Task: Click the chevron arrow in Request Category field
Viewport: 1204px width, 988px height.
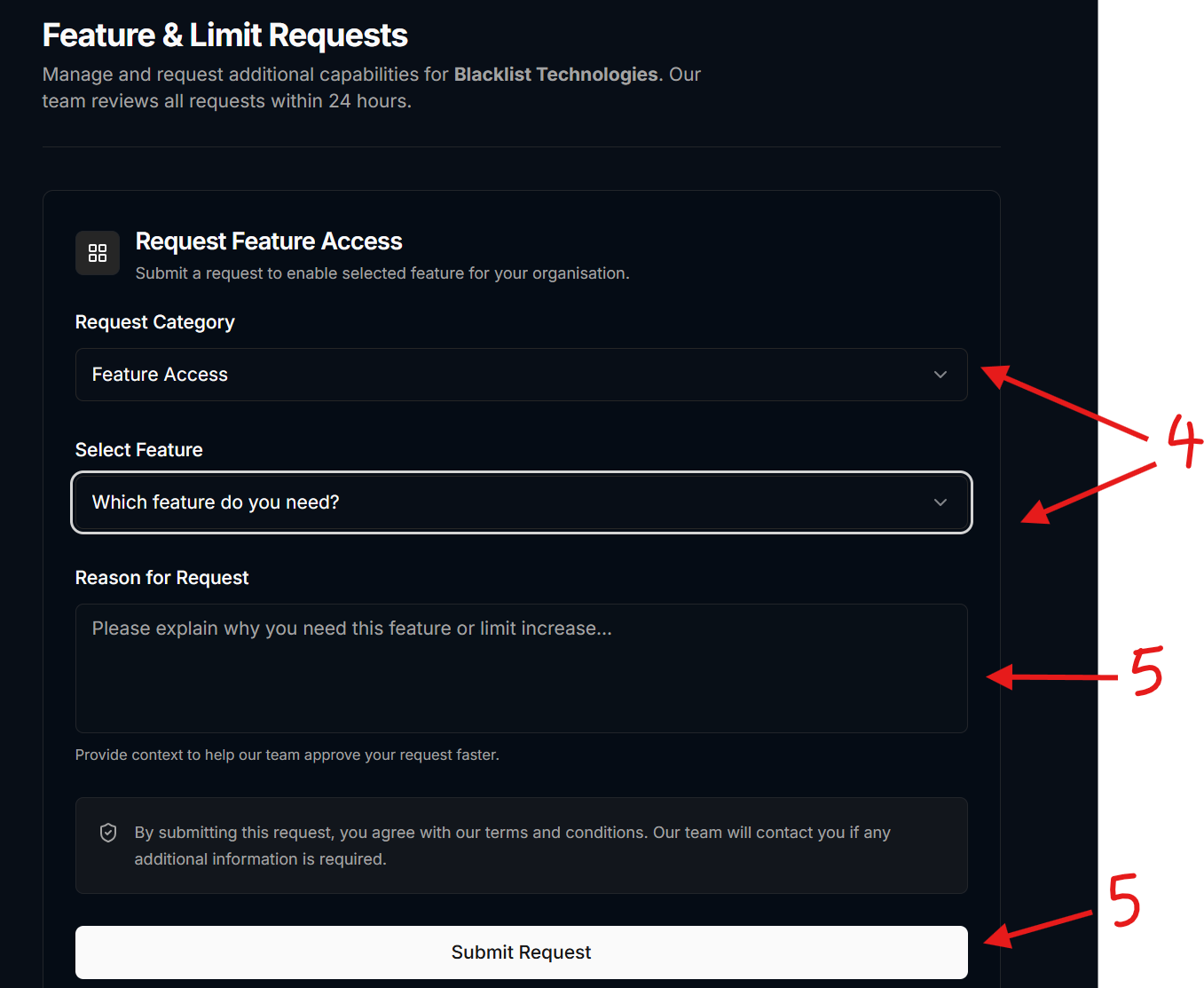Action: 940,375
